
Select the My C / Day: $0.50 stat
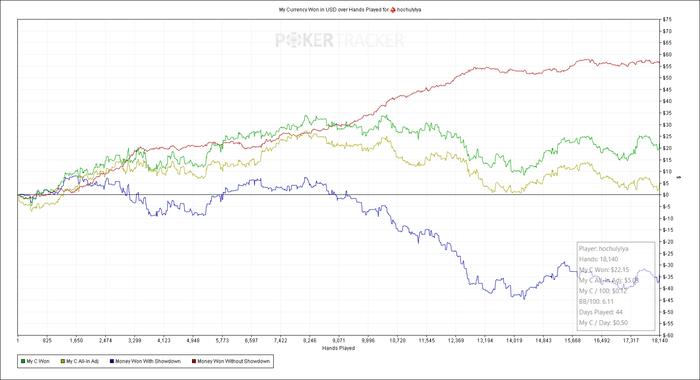[604, 322]
